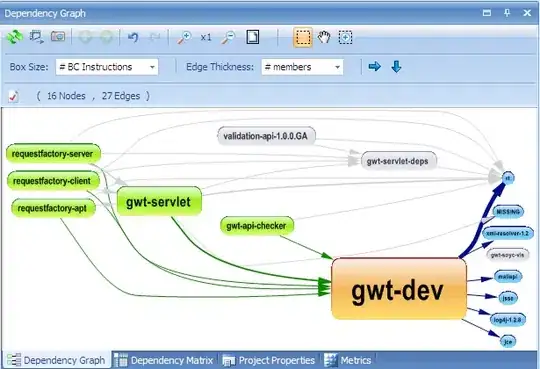Click the checklist document icon beside node count
540x369 pixels.
coord(13,96)
